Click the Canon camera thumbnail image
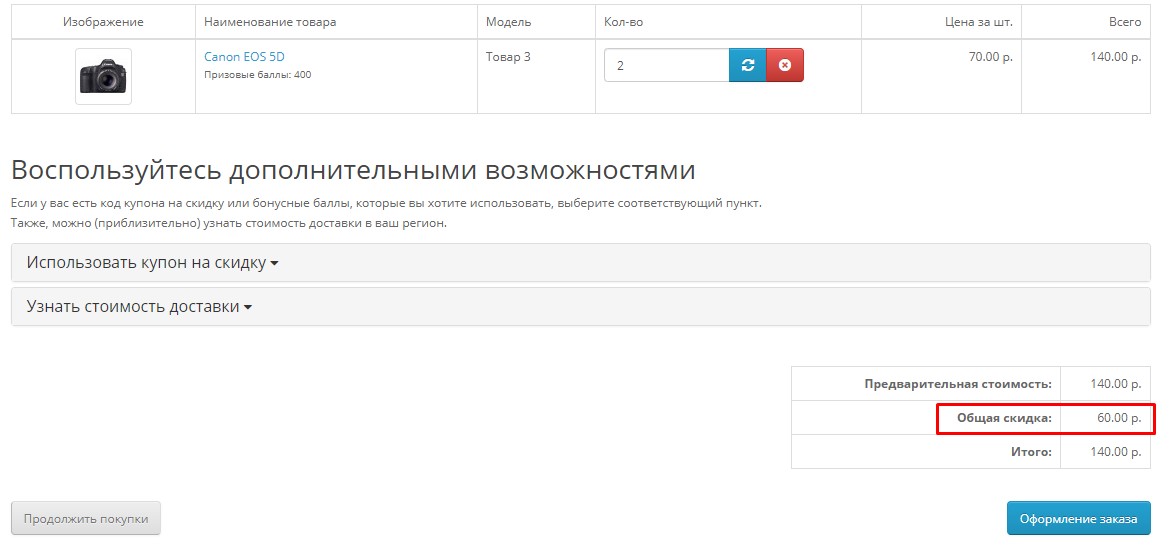The image size is (1169, 553). point(104,77)
